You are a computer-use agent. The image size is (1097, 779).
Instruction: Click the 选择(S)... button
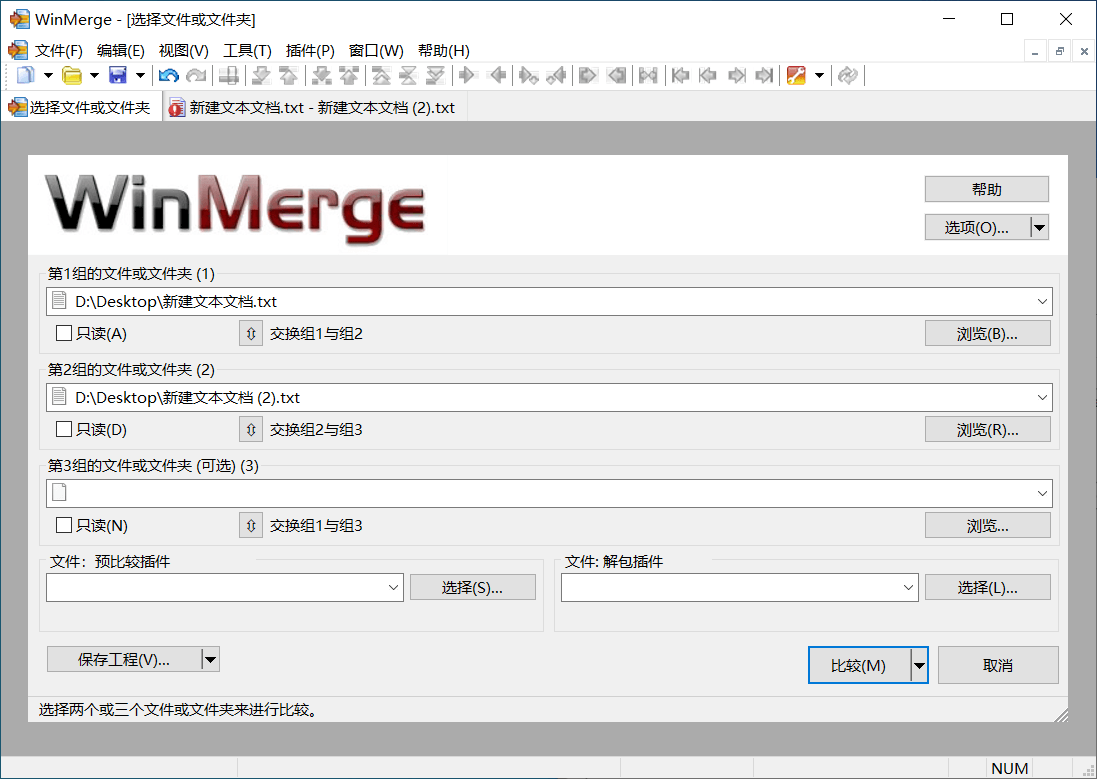click(x=472, y=587)
